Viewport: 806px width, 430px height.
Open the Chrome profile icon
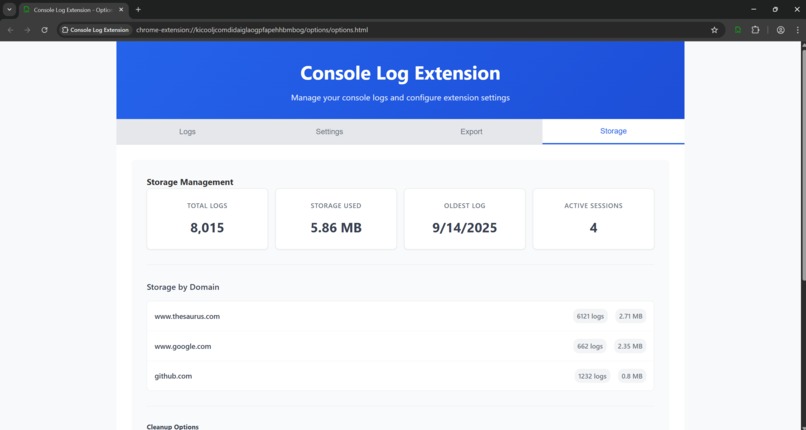[780, 30]
